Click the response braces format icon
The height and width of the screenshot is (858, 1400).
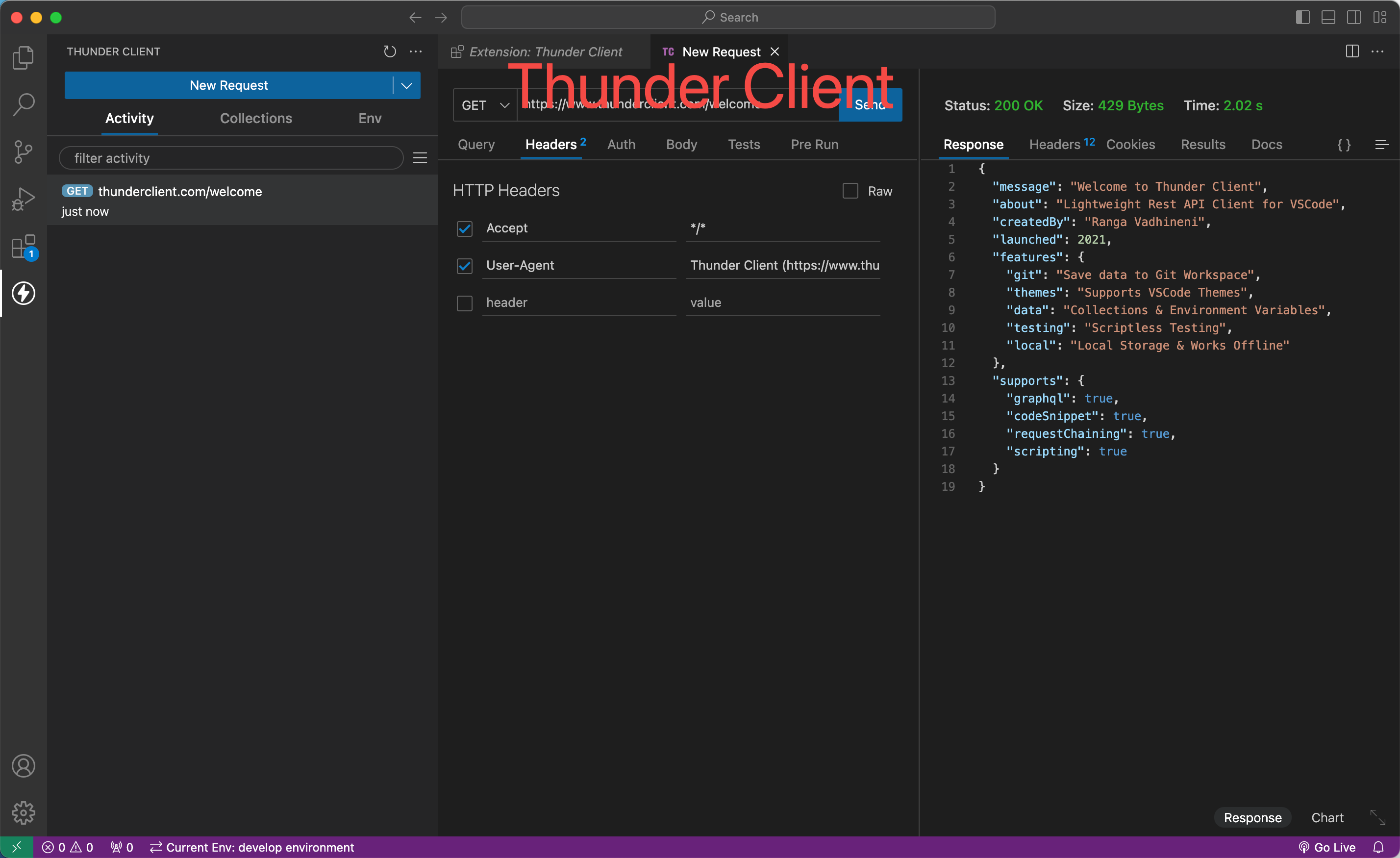click(1344, 145)
